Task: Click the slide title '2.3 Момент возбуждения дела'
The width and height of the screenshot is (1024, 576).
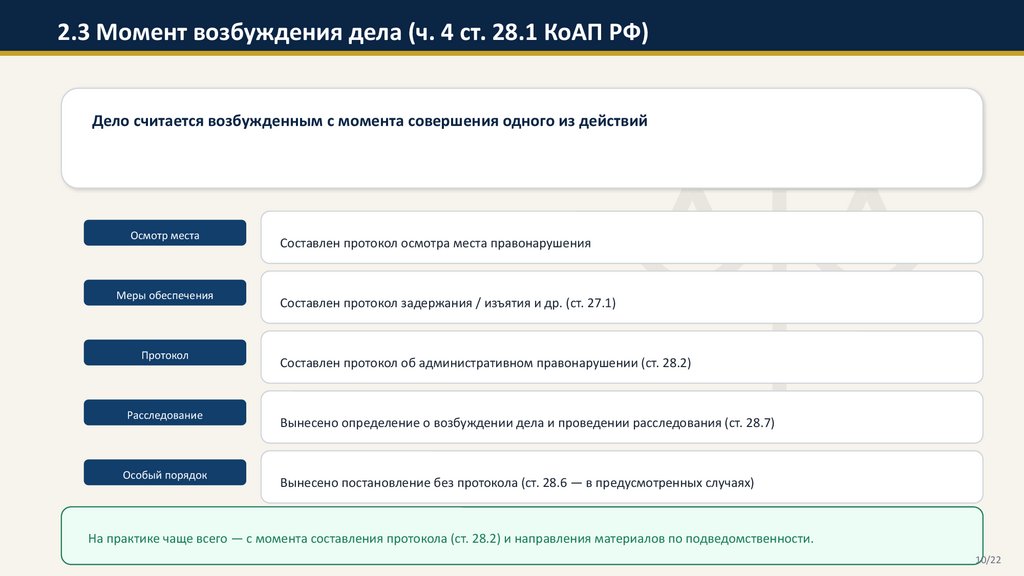Action: coord(353,31)
